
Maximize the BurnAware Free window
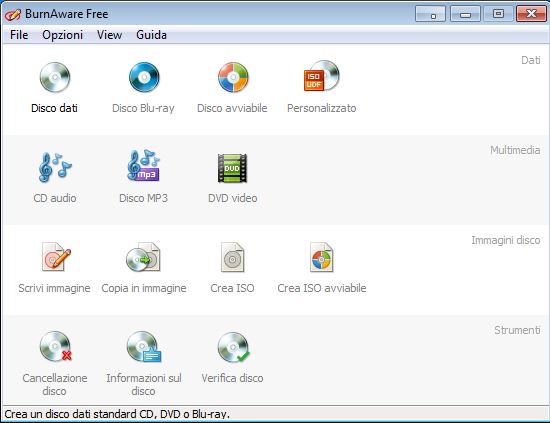pos(498,14)
